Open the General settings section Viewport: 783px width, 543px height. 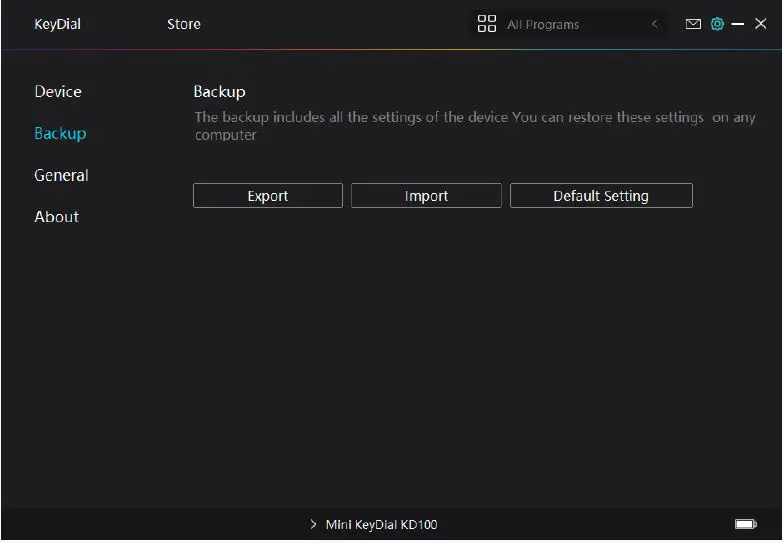pos(61,175)
